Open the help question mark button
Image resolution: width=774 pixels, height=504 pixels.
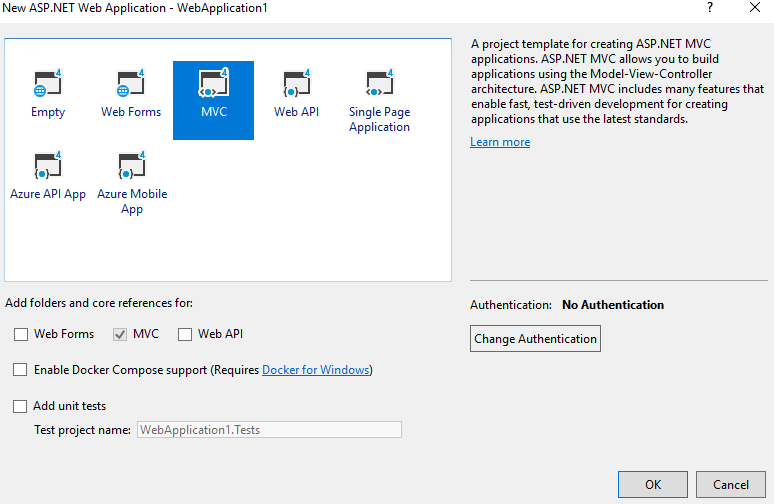710,7
